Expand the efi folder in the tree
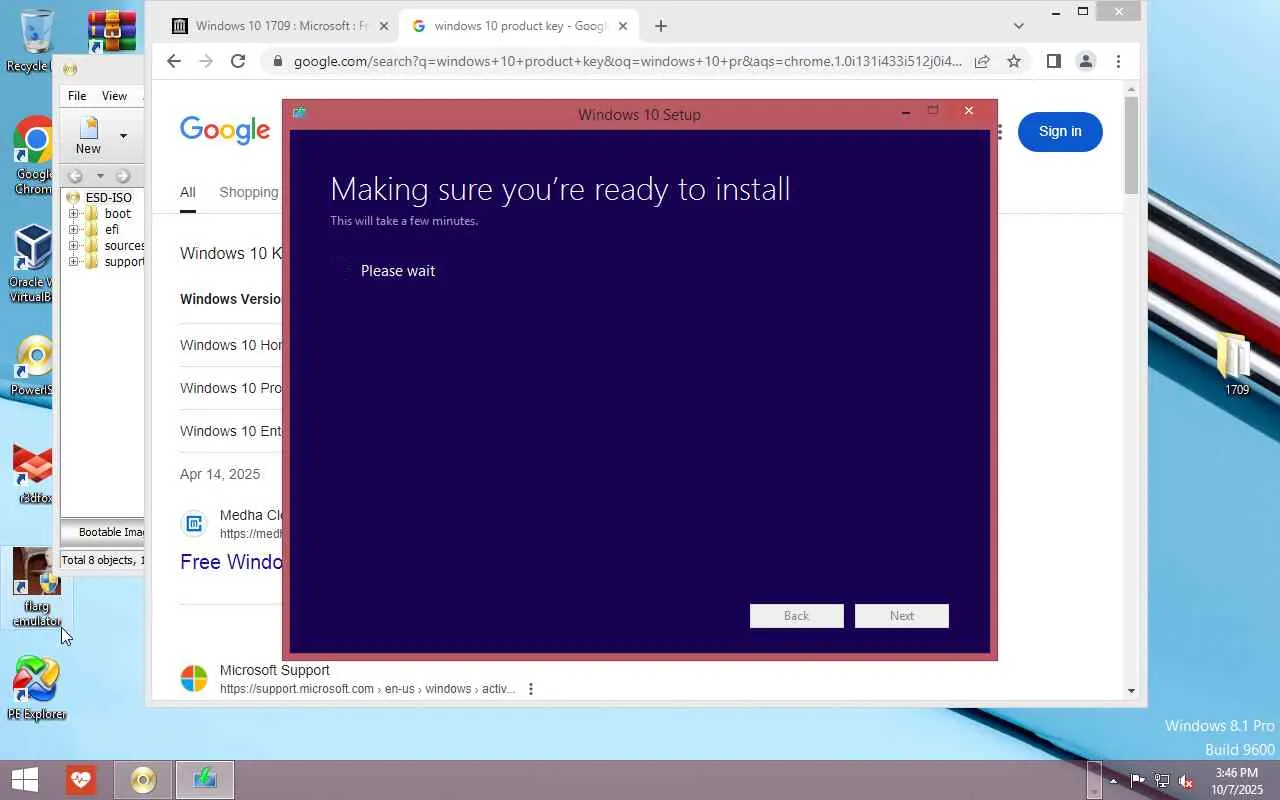1280x800 pixels. [73, 230]
